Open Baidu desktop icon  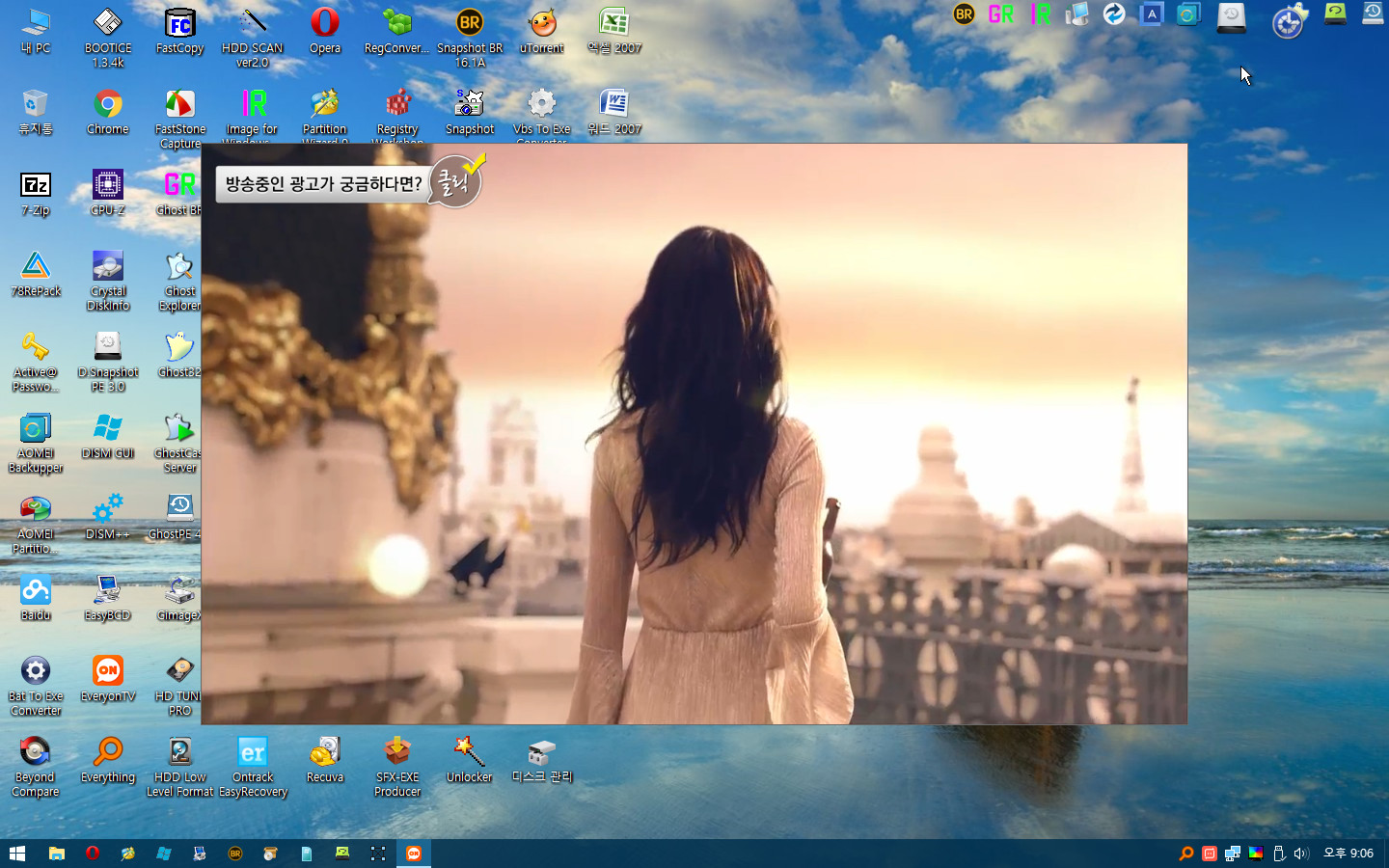pyautogui.click(x=36, y=598)
